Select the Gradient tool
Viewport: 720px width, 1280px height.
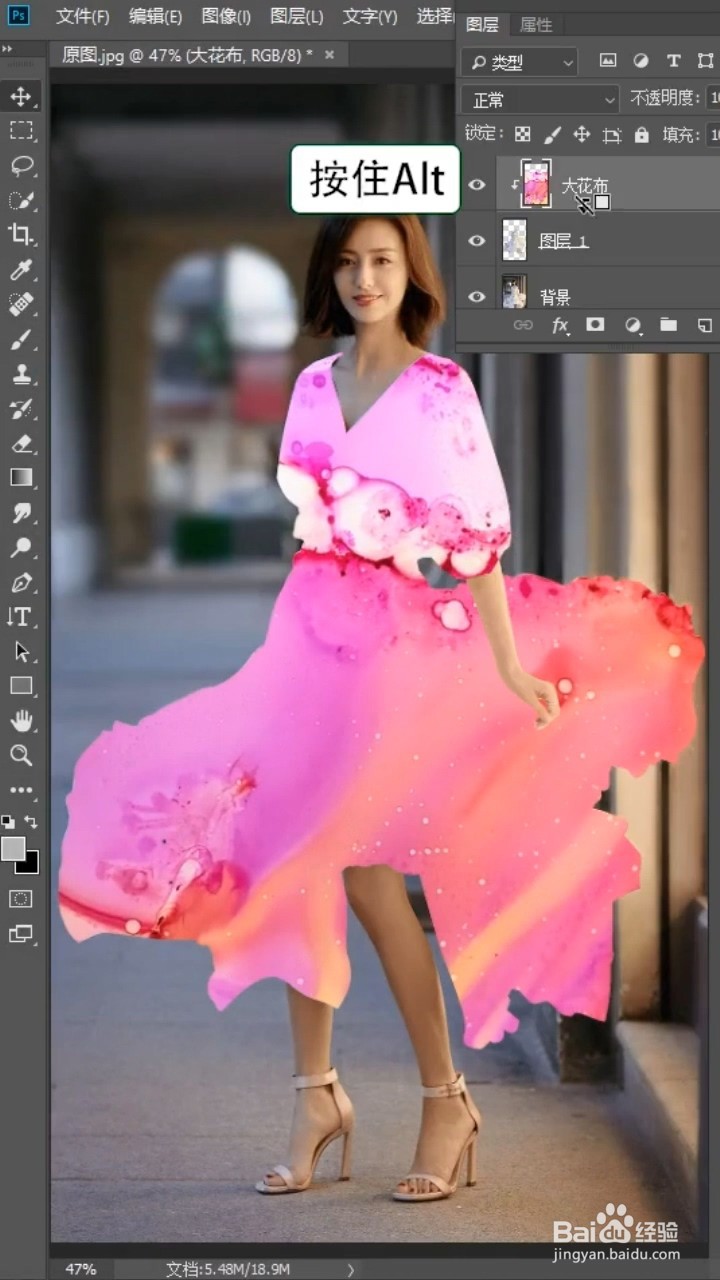point(21,478)
